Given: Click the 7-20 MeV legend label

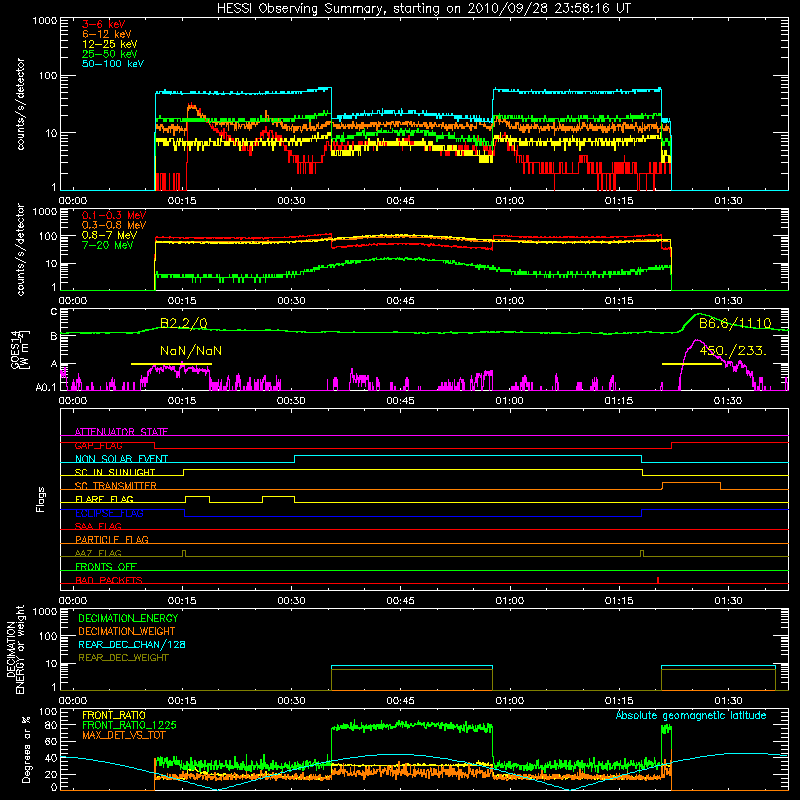Looking at the screenshot, I should pyautogui.click(x=108, y=245).
